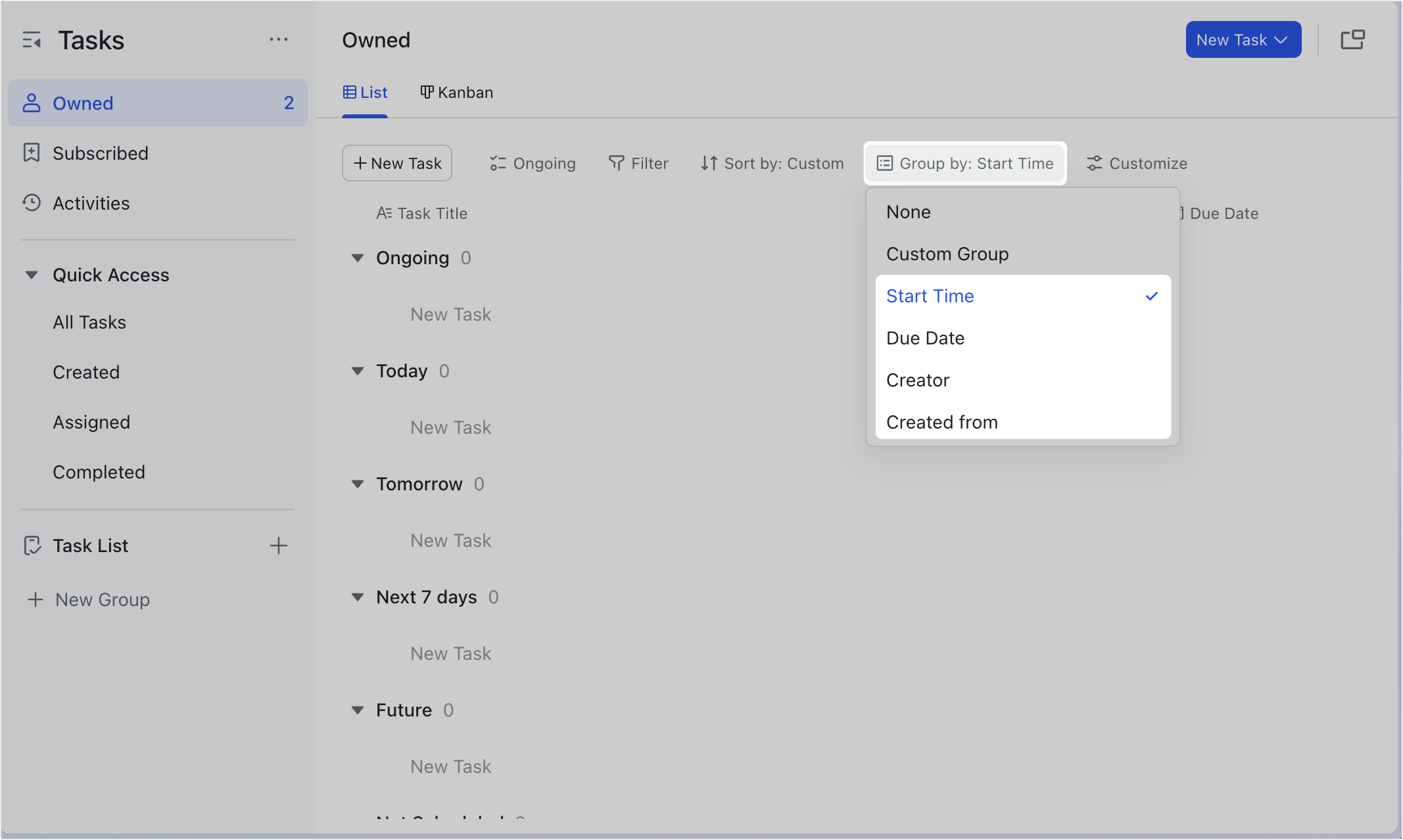Image resolution: width=1403 pixels, height=840 pixels.
Task: Select Start Time grouping option
Action: 1023,296
